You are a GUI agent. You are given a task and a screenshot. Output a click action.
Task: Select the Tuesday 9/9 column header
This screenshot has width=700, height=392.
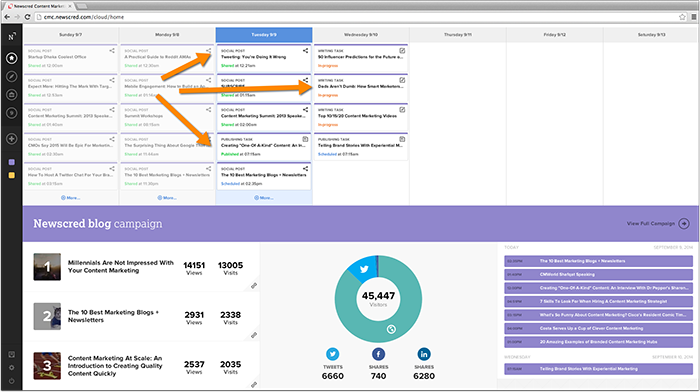click(x=264, y=34)
